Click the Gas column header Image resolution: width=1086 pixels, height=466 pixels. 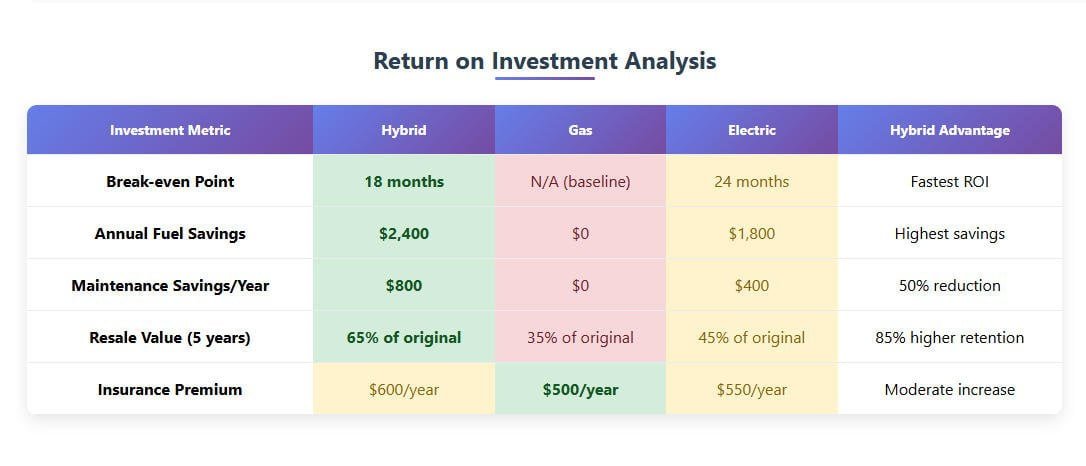click(x=580, y=130)
